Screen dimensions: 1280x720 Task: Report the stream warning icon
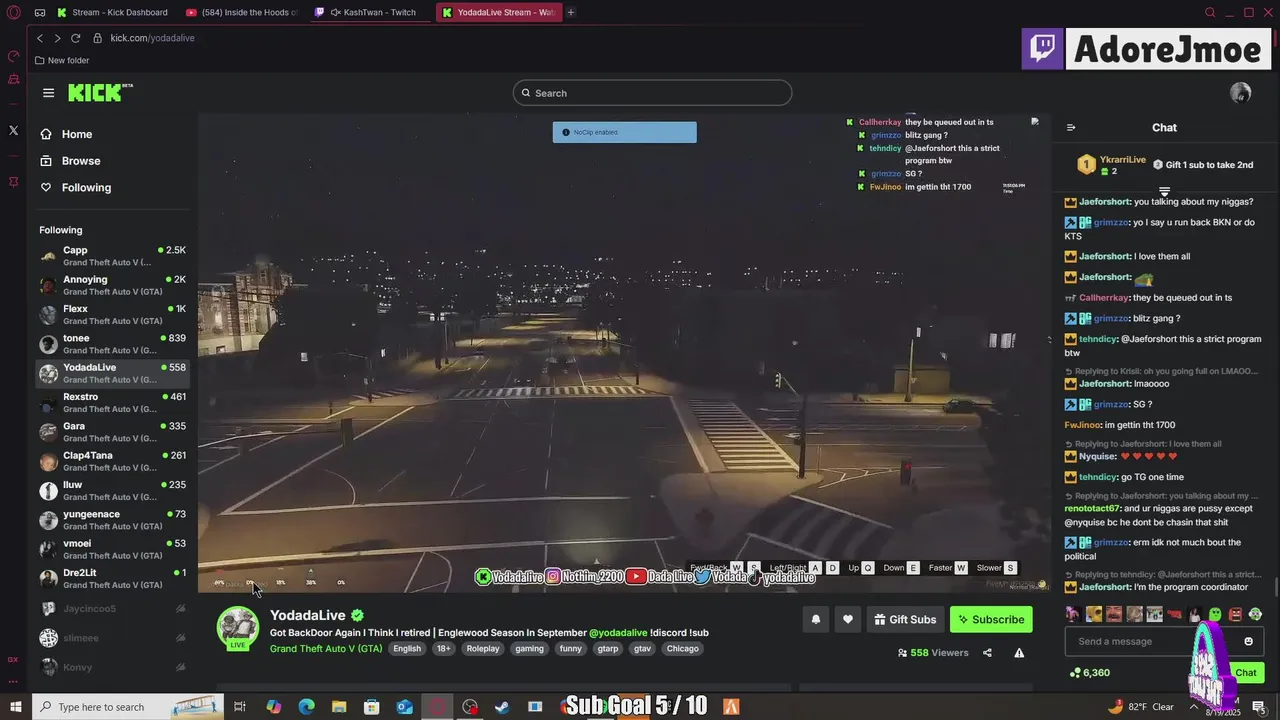1019,653
